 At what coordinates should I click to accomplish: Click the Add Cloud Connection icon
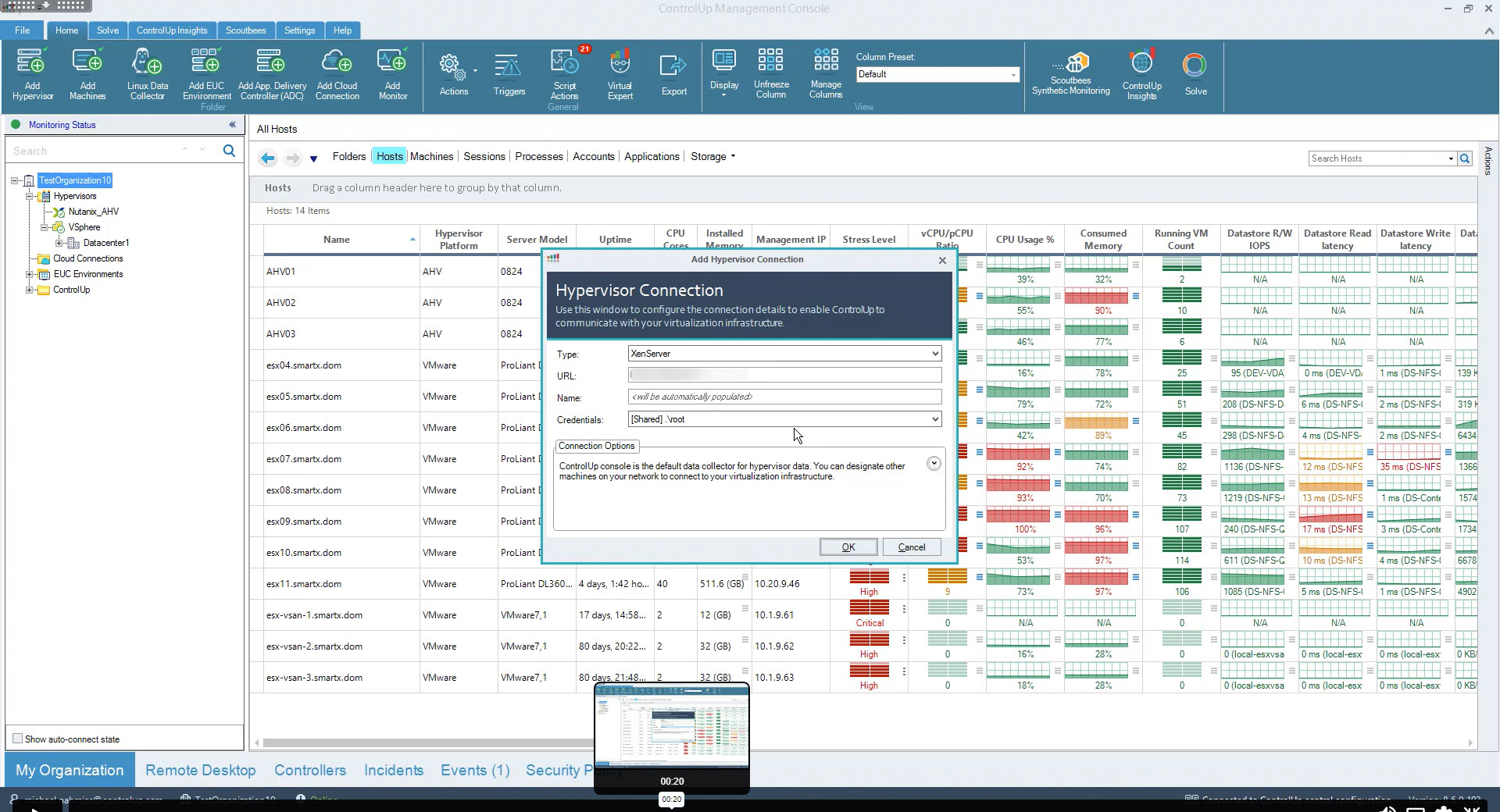pyautogui.click(x=337, y=74)
